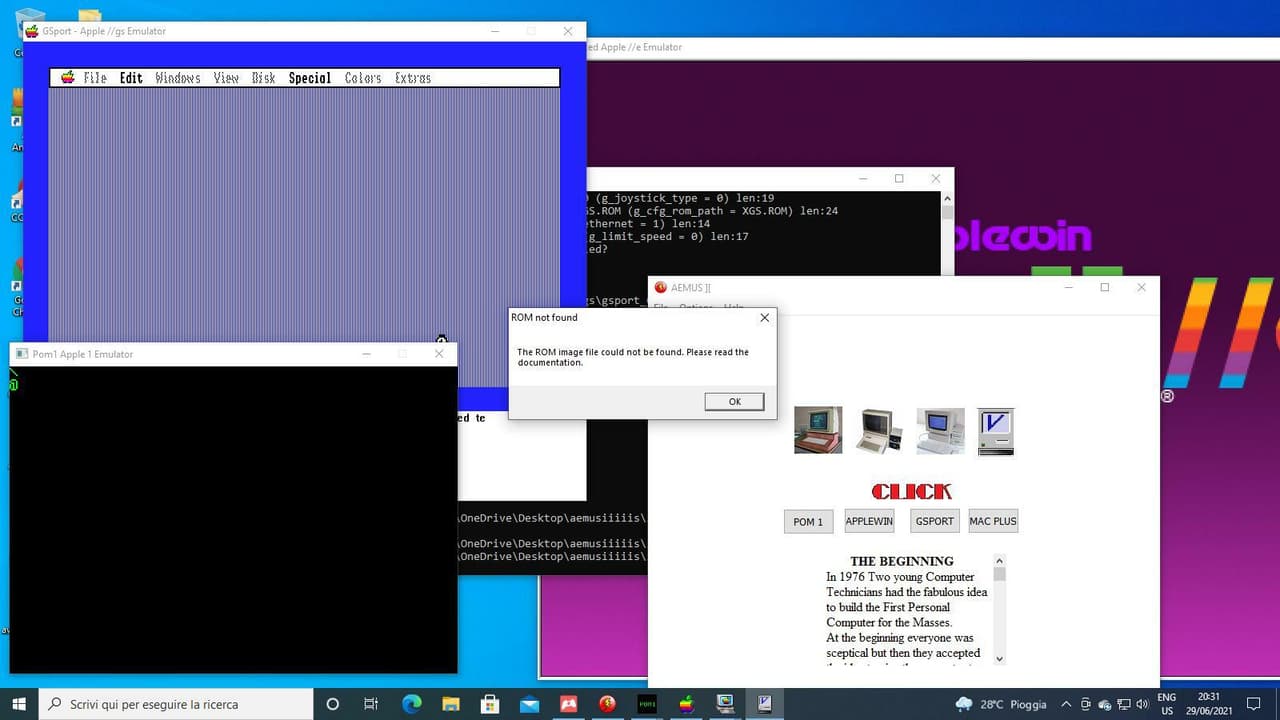Open Task View on taskbar
The width and height of the screenshot is (1280, 720).
[x=371, y=704]
